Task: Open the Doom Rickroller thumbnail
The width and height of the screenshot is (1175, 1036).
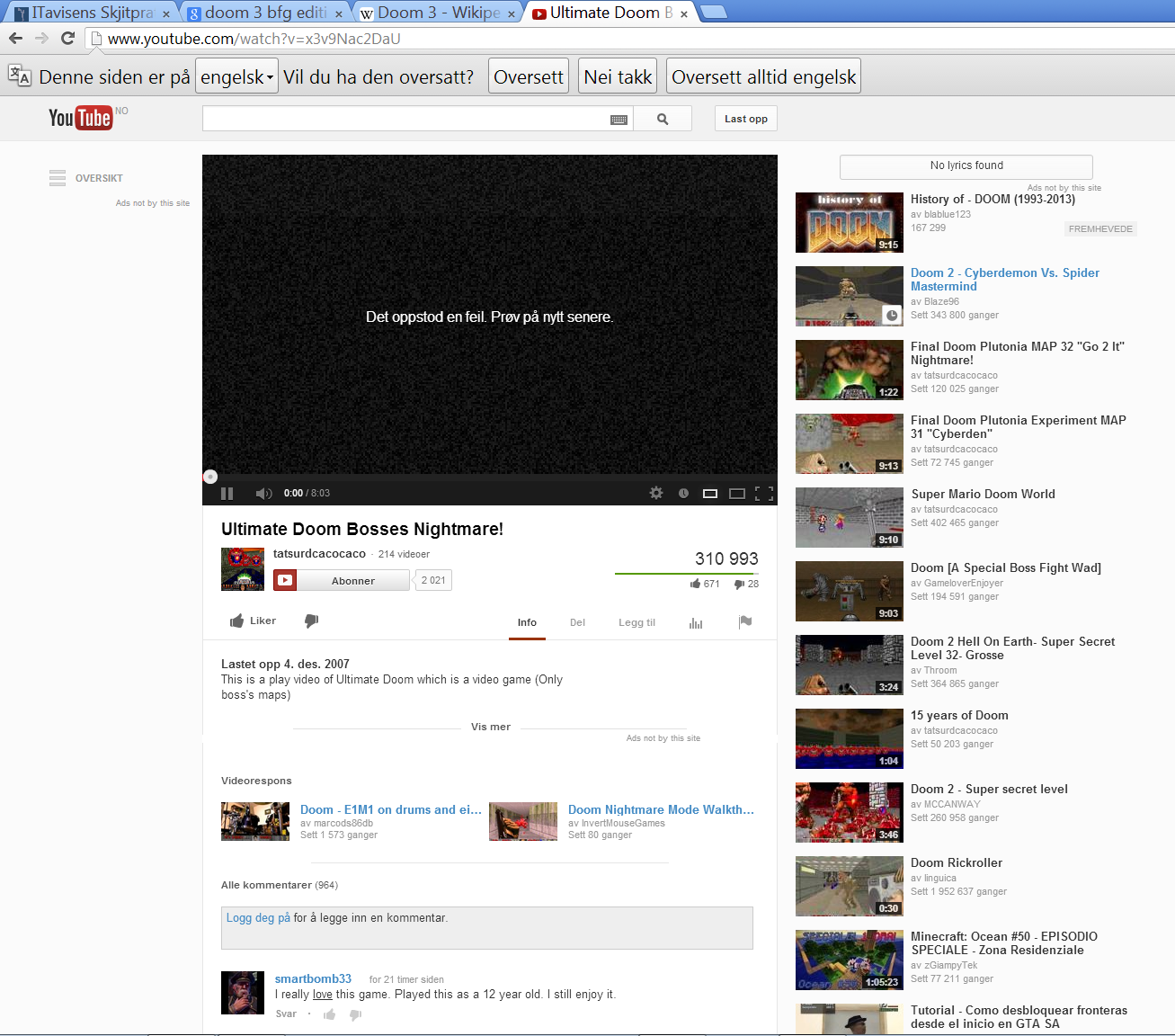Action: [850, 886]
